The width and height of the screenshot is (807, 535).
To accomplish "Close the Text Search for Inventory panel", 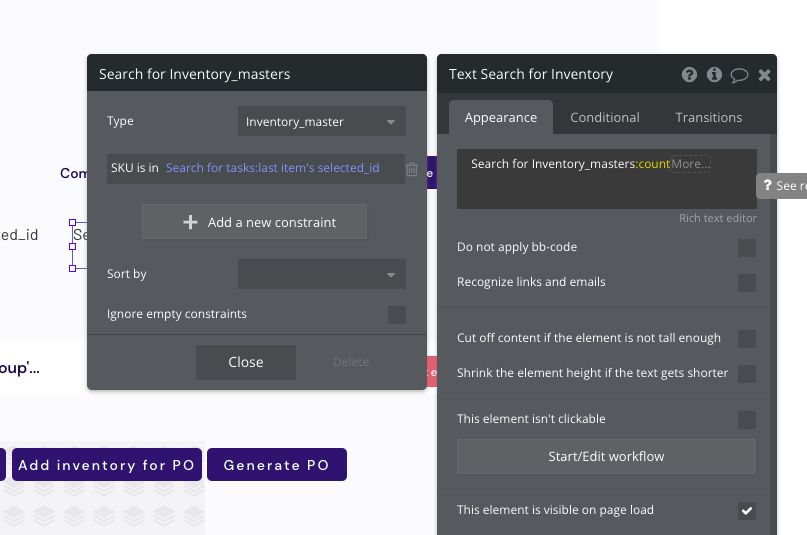I will tap(765, 74).
